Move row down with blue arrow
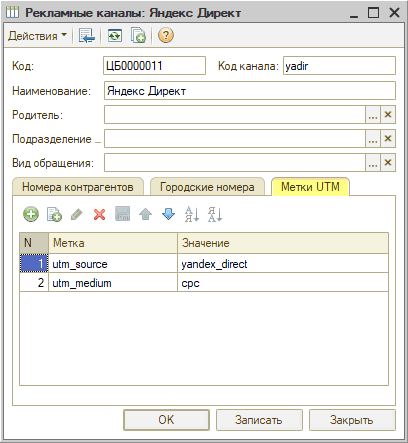The height and width of the screenshot is (443, 408). (168, 214)
